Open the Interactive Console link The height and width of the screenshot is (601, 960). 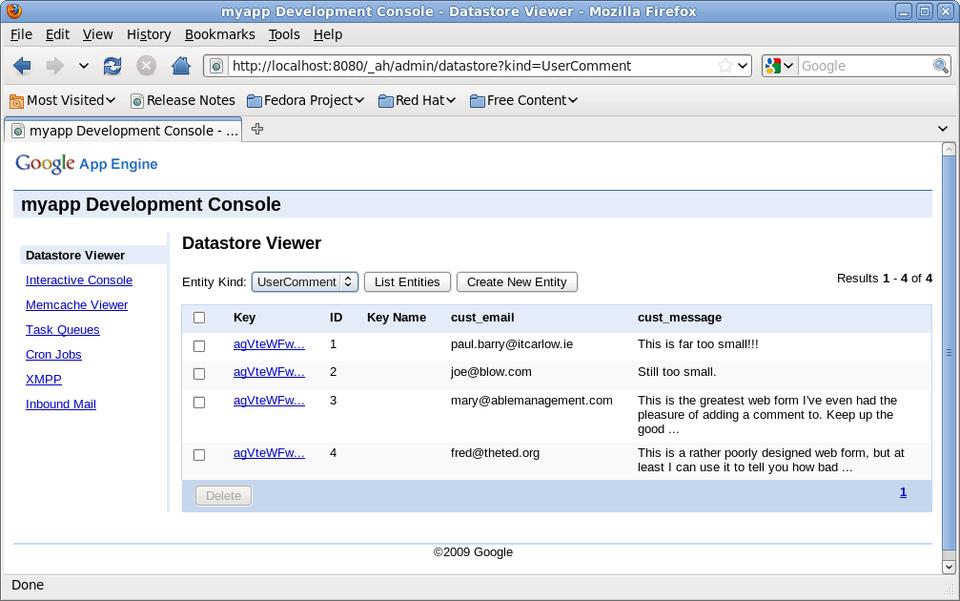pos(79,280)
